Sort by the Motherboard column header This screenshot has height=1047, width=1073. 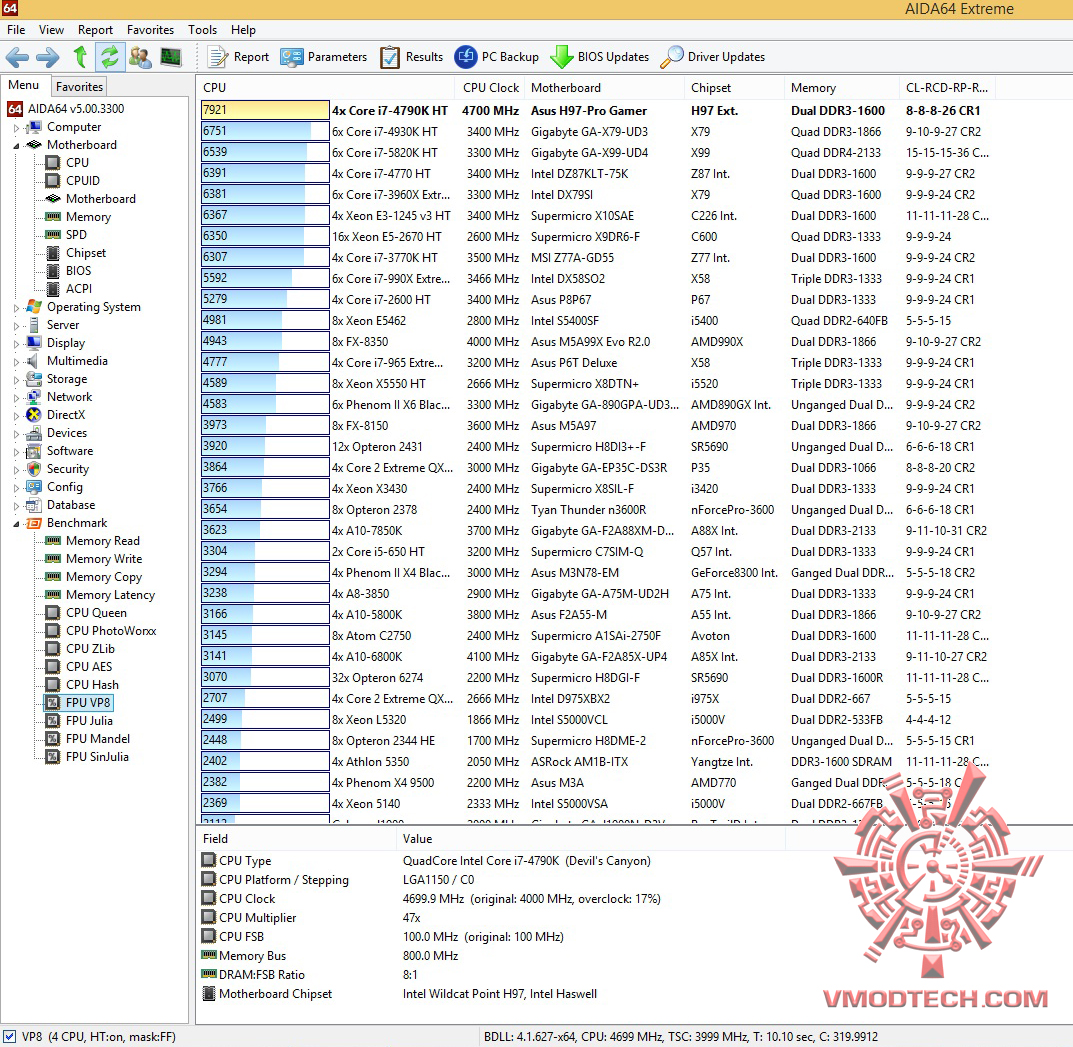pos(604,88)
